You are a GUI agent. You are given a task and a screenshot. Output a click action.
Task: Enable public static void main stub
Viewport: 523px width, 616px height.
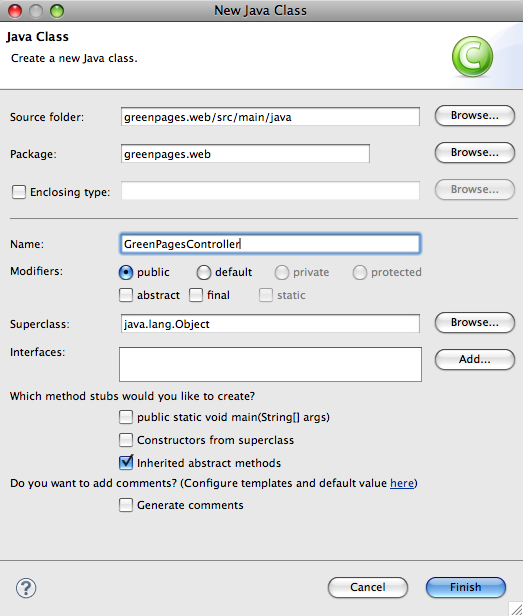tap(126, 417)
